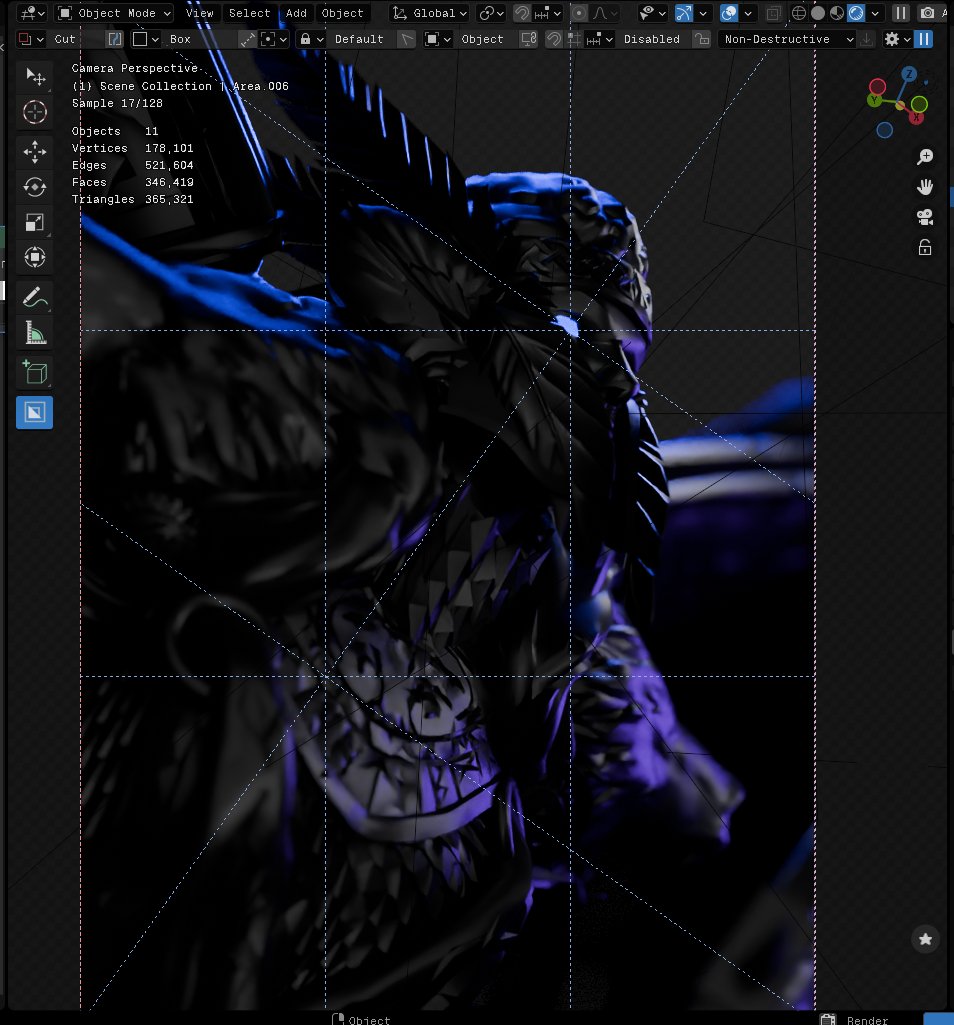Click the camera render snapshot icon
This screenshot has width=954, height=1025.
pos(927,13)
